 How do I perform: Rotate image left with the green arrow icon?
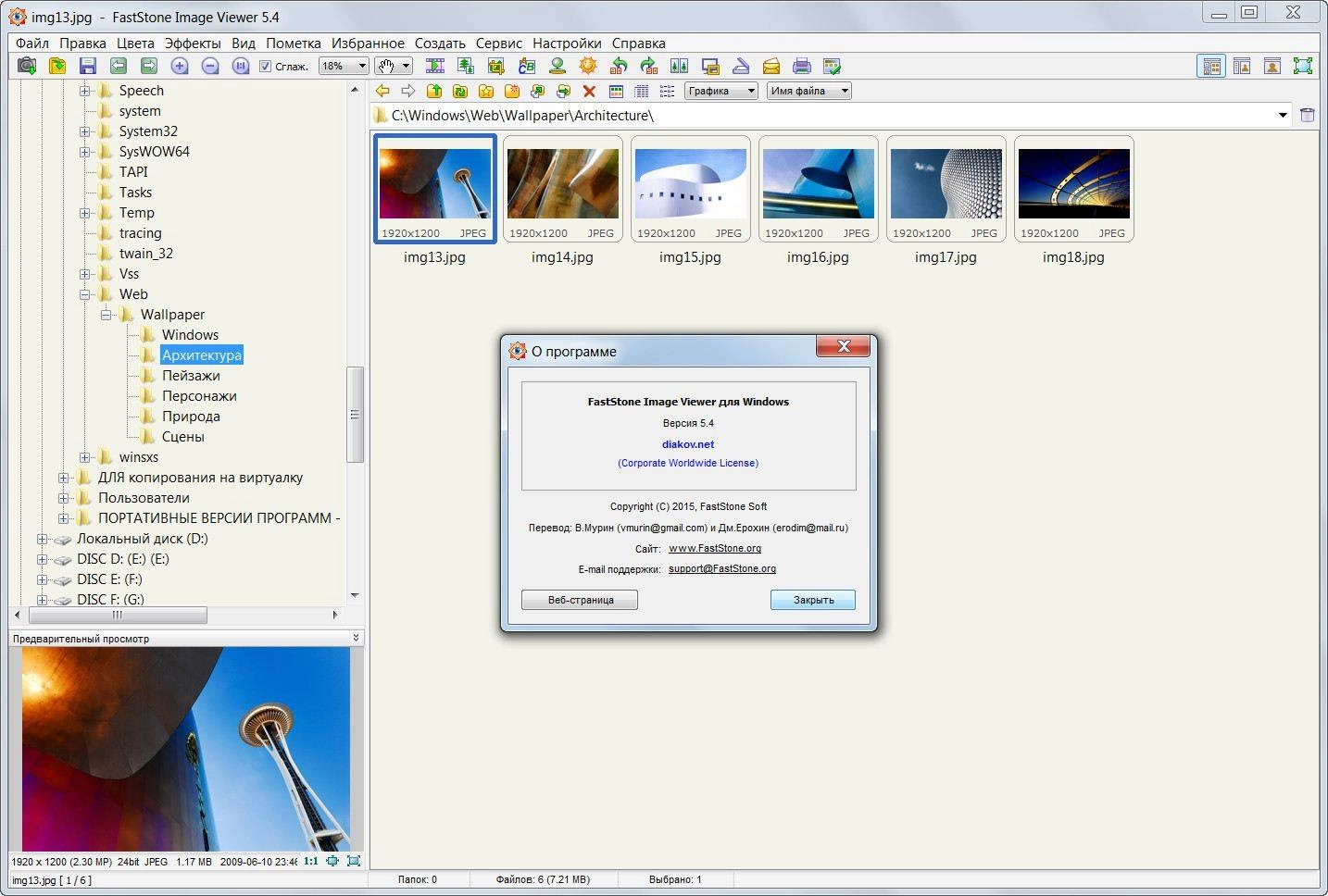[619, 66]
